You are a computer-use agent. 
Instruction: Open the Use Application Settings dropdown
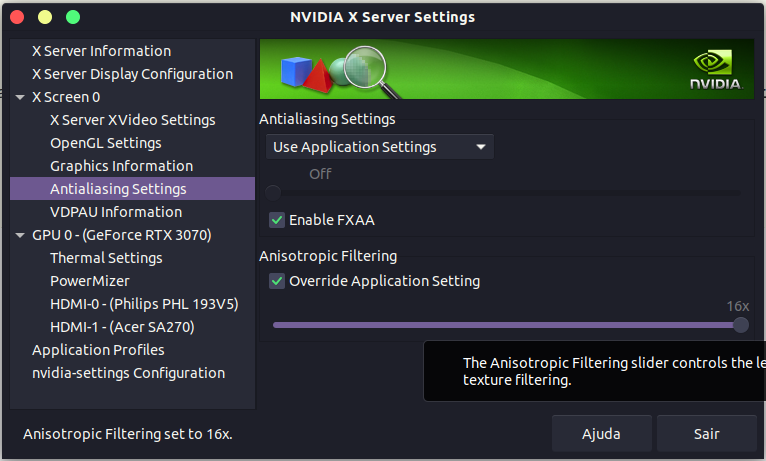pos(380,147)
